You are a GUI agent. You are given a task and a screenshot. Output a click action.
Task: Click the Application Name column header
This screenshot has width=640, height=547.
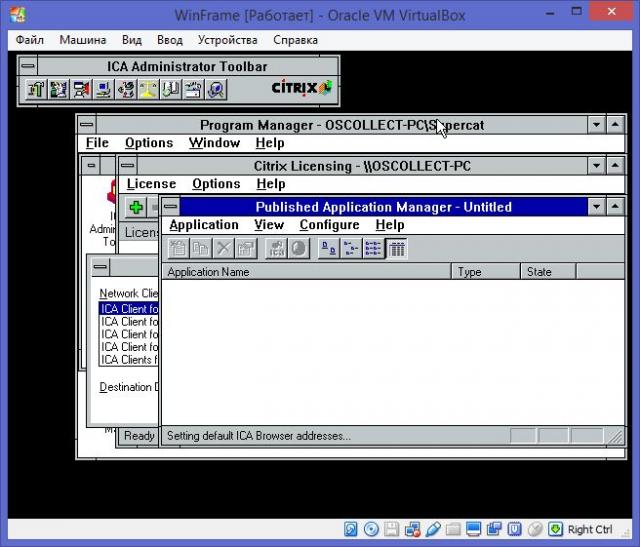pos(307,272)
